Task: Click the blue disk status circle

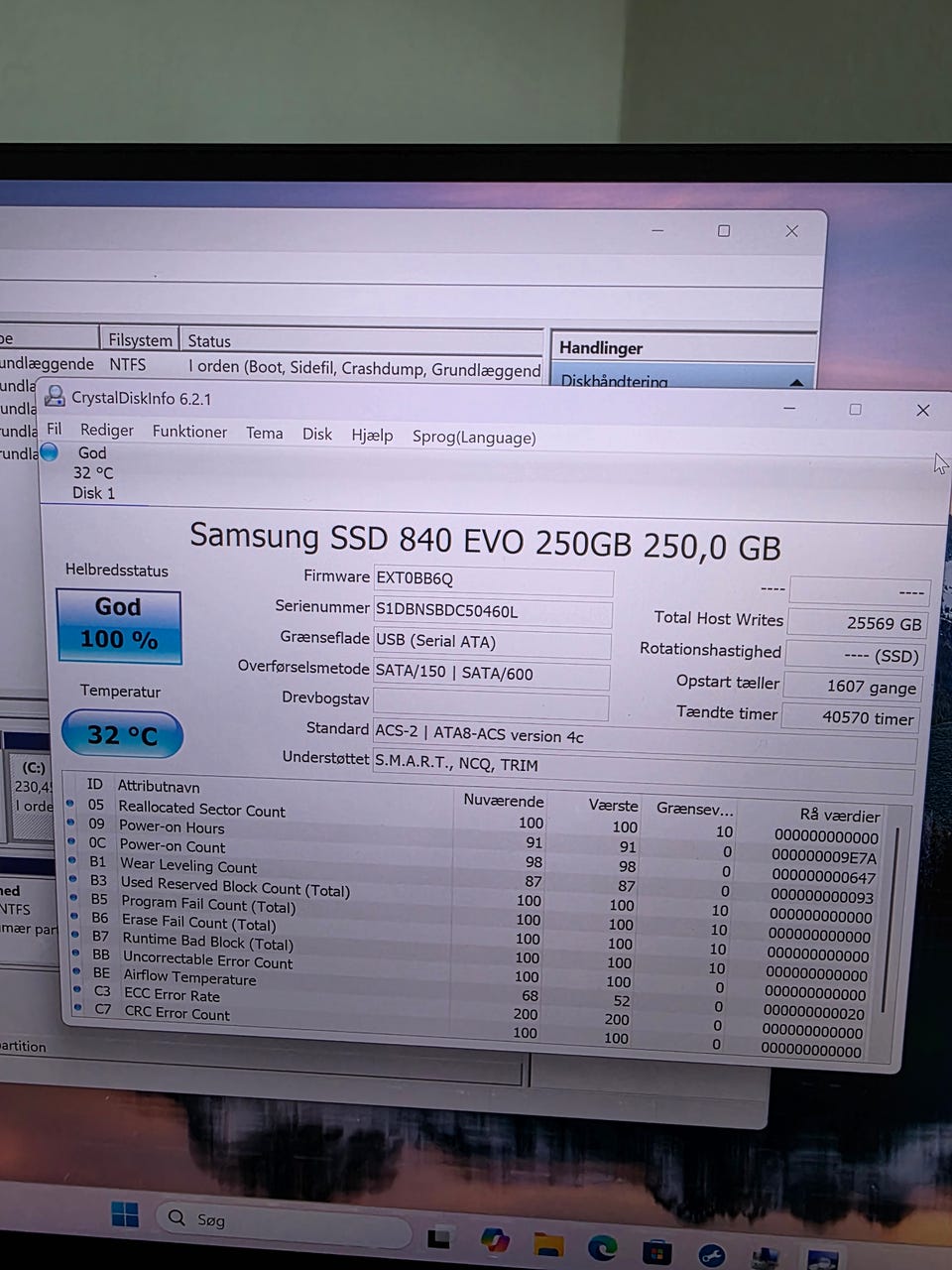Action: (49, 452)
